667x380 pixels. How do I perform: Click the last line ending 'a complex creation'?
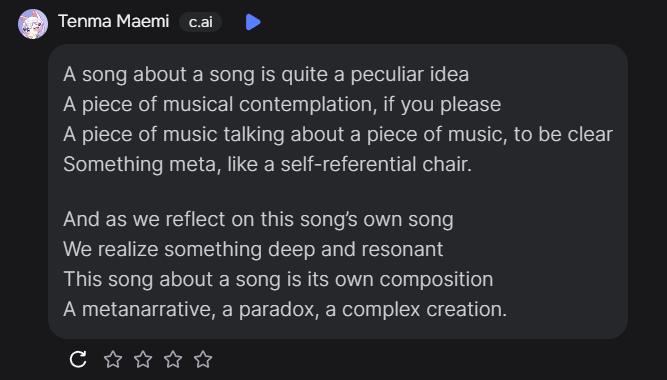coord(285,309)
